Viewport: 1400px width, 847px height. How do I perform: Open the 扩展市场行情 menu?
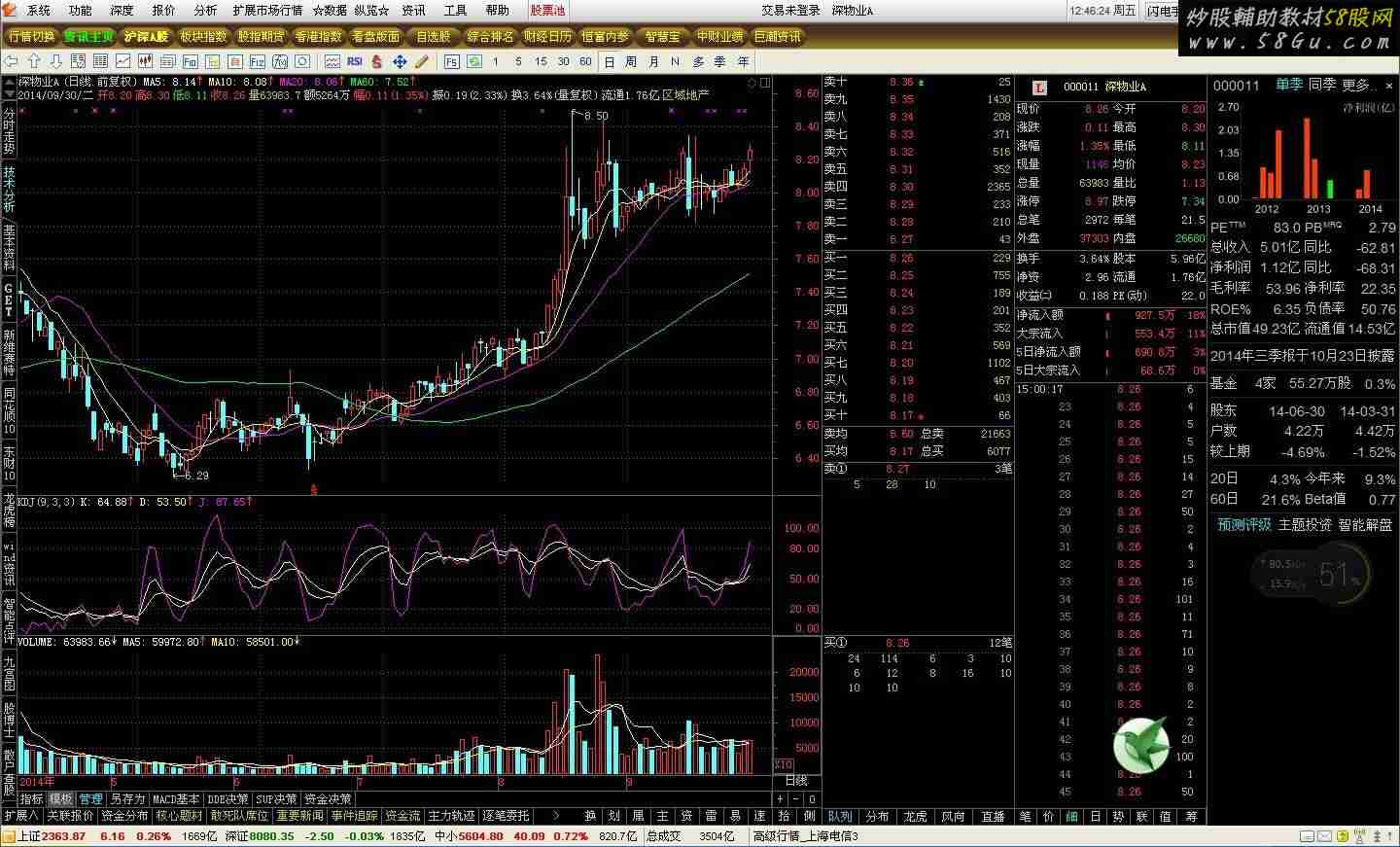tap(267, 10)
